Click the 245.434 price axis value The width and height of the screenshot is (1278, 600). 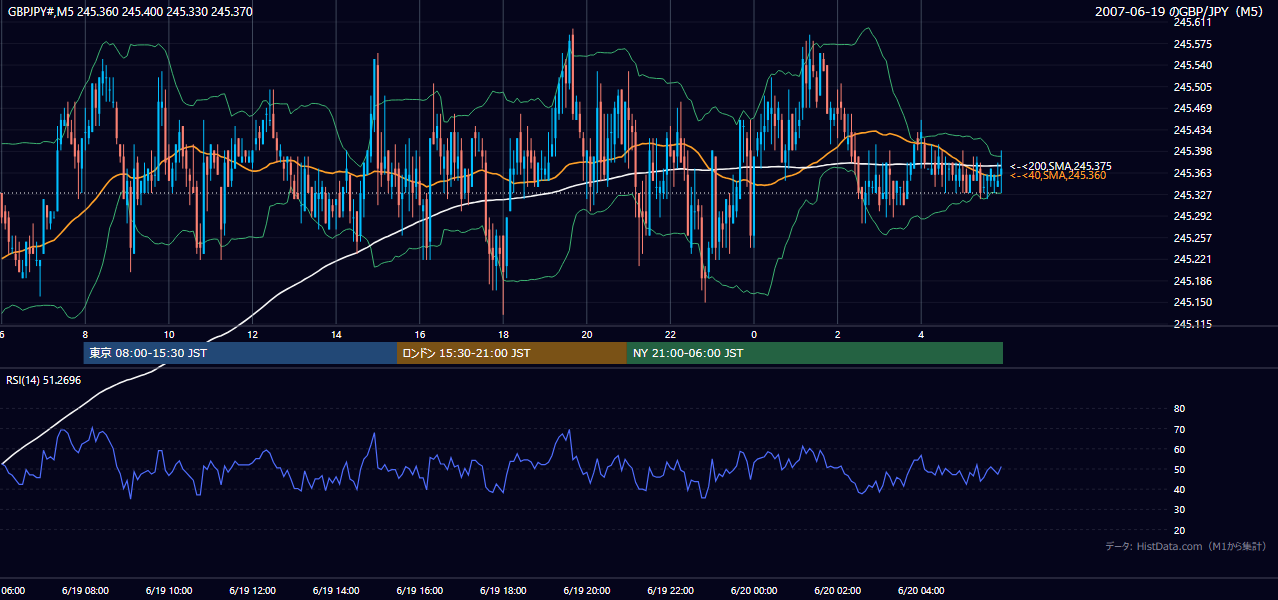tap(1192, 130)
